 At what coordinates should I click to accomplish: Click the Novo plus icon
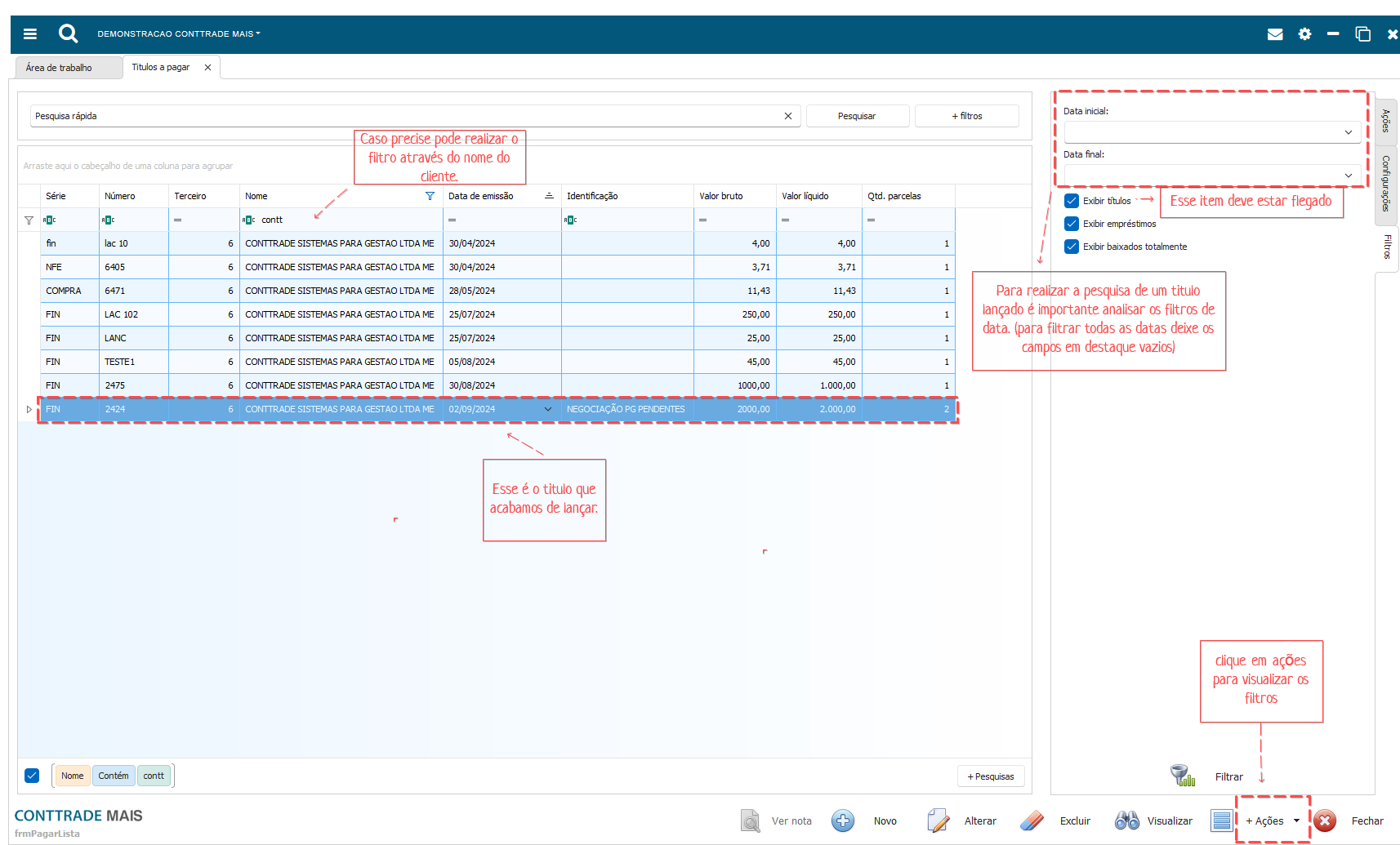(843, 821)
